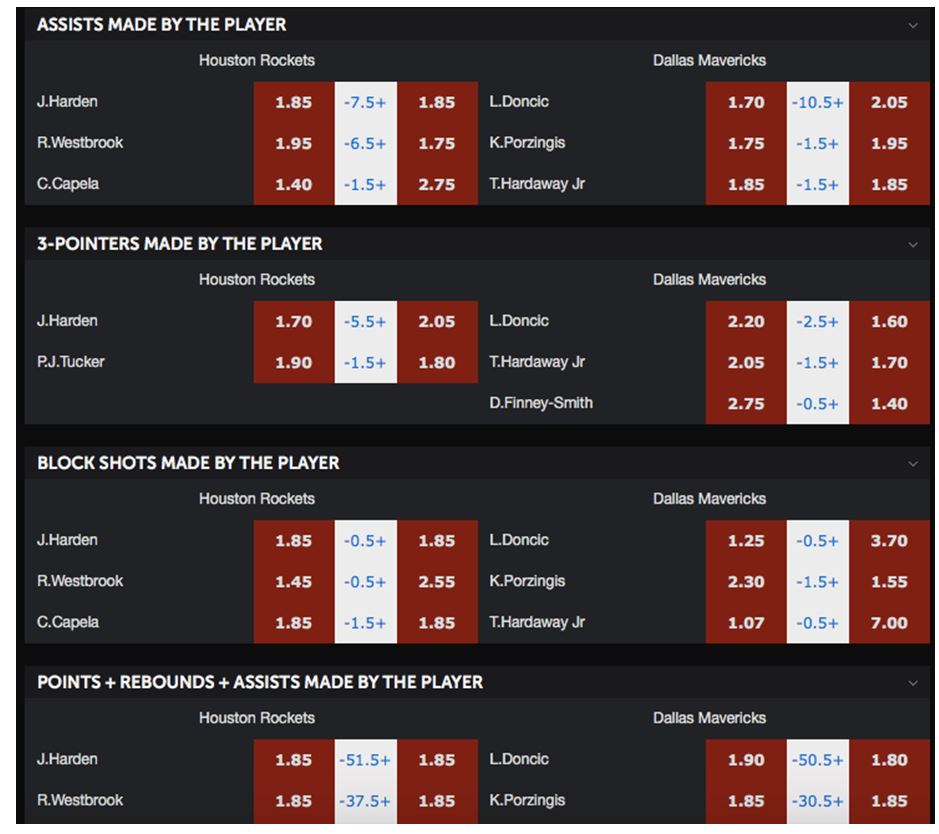
Task: Select J.Harden 3-pointers over 2.05 odds
Action: click(x=437, y=322)
